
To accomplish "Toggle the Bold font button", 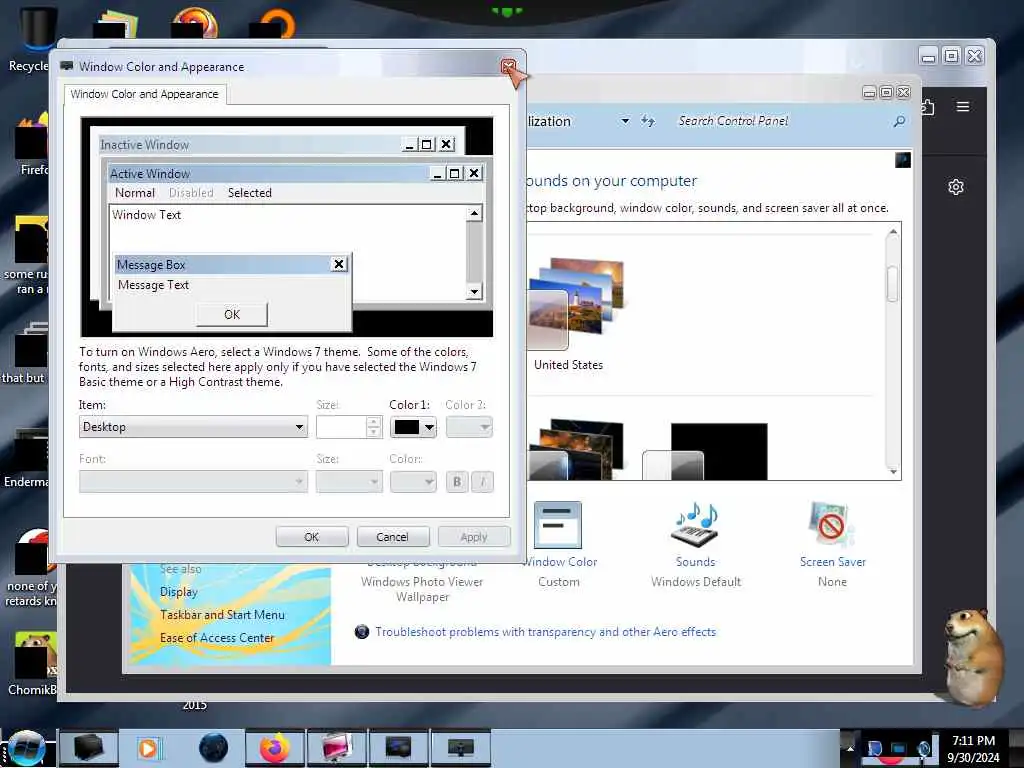I will pyautogui.click(x=457, y=481).
